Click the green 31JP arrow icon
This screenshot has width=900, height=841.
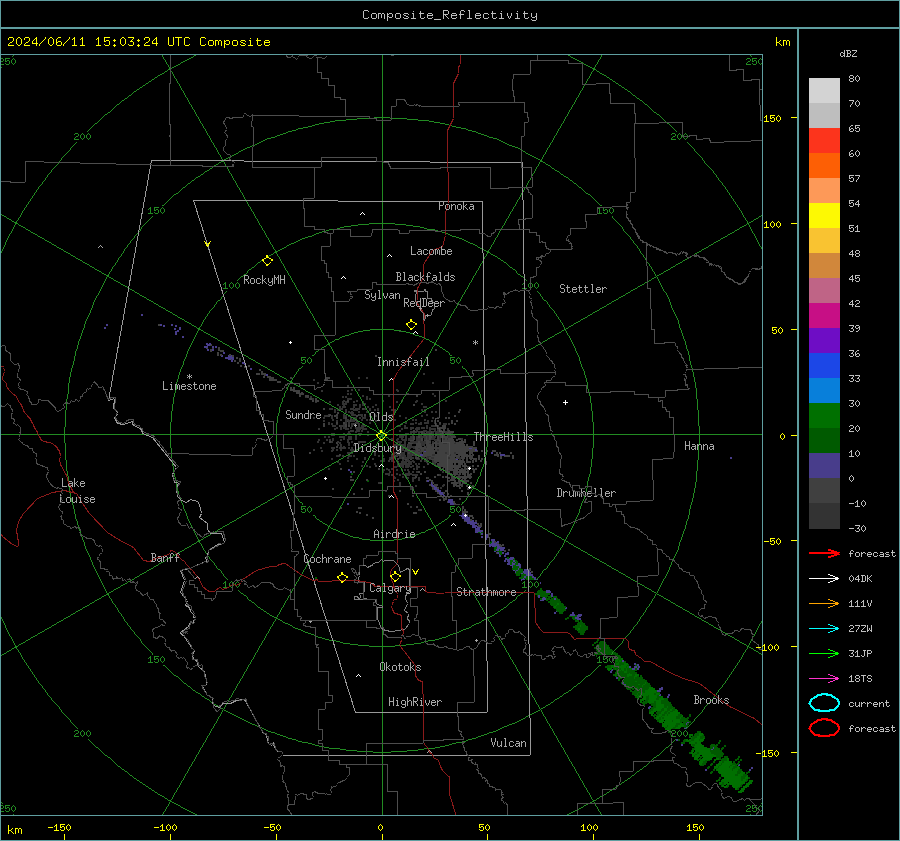click(824, 653)
